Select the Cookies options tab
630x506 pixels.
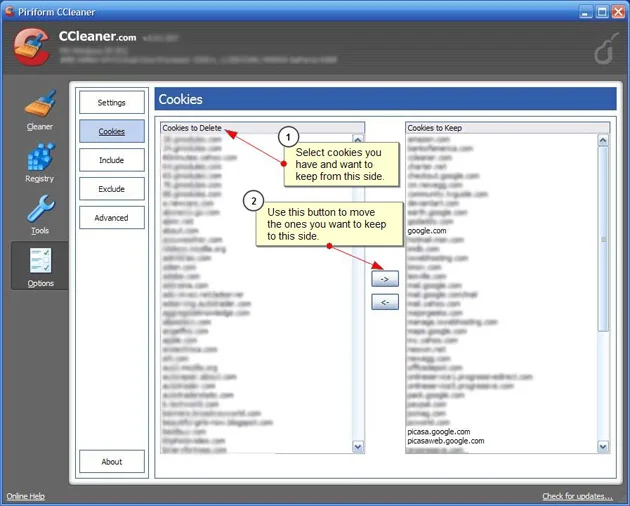tap(112, 131)
